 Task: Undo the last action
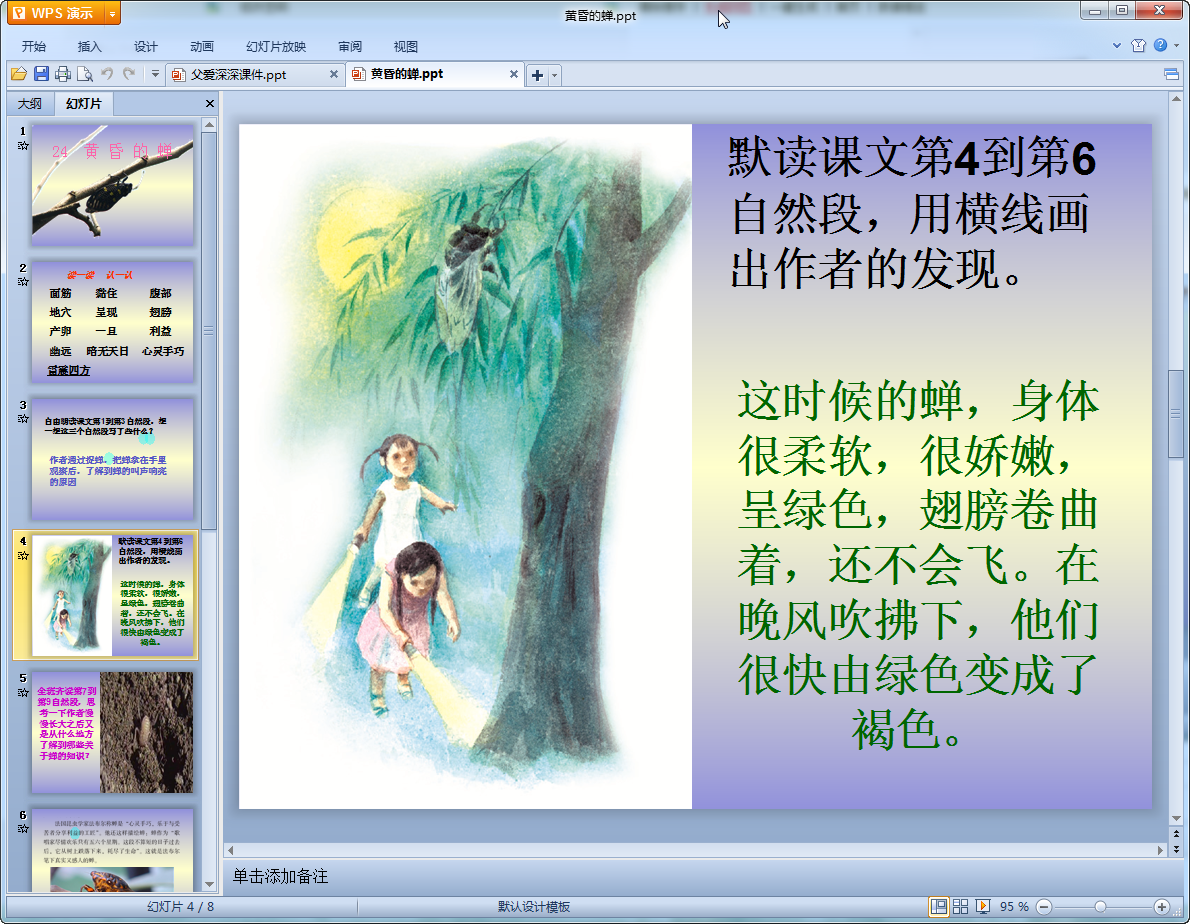pyautogui.click(x=107, y=74)
